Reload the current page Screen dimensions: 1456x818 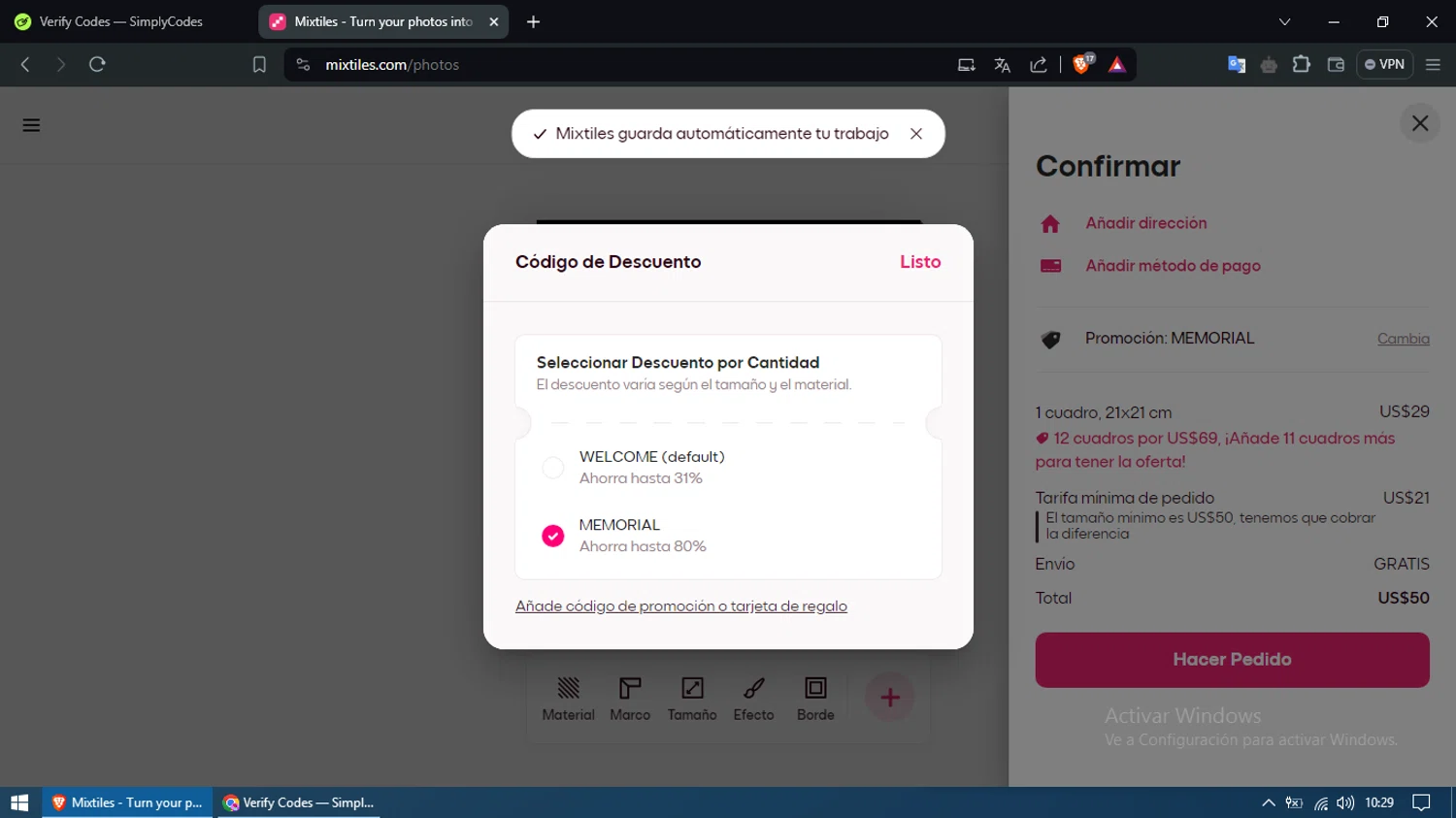(x=97, y=65)
